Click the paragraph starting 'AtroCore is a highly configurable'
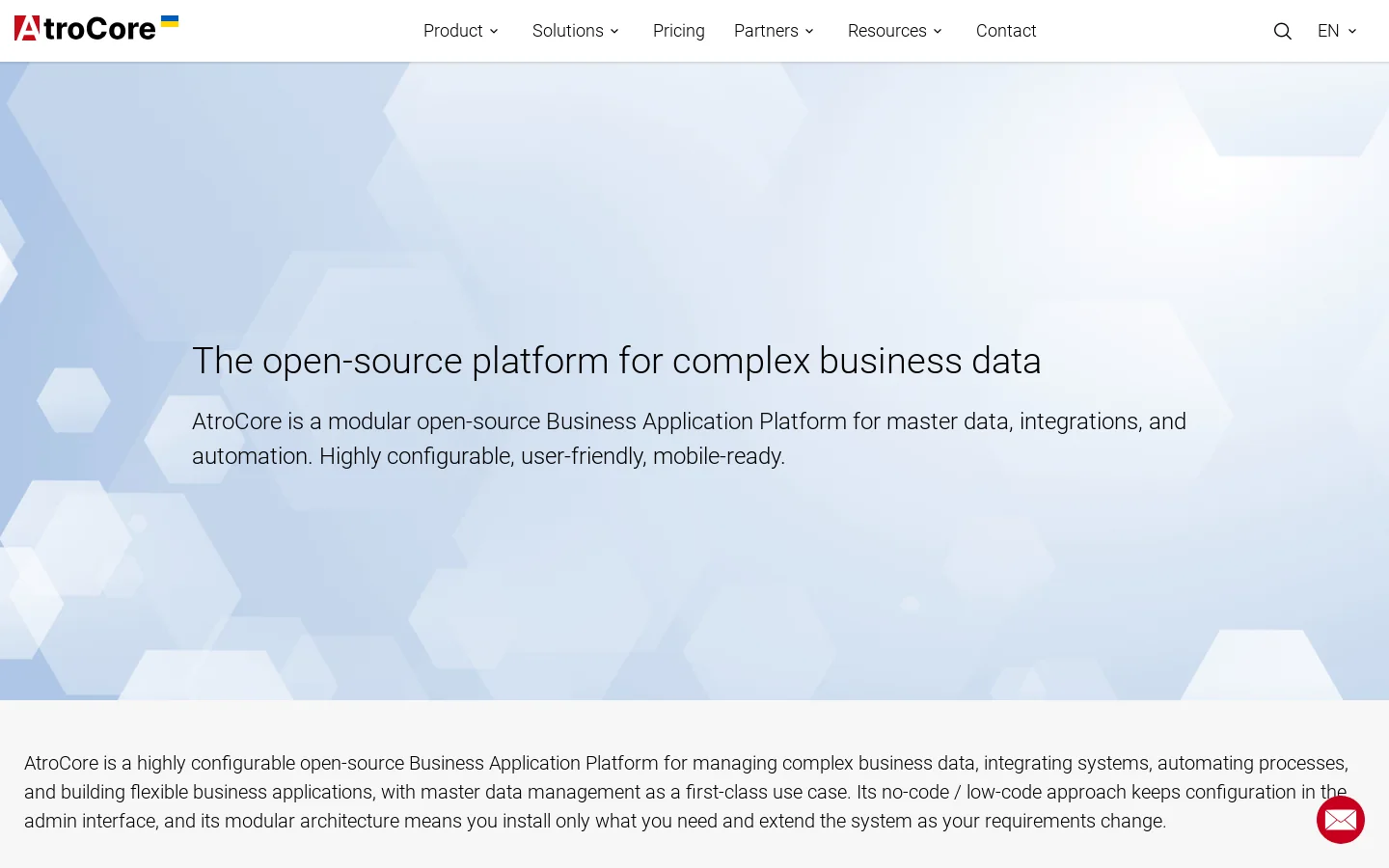This screenshot has height=868, width=1389. 686,792
